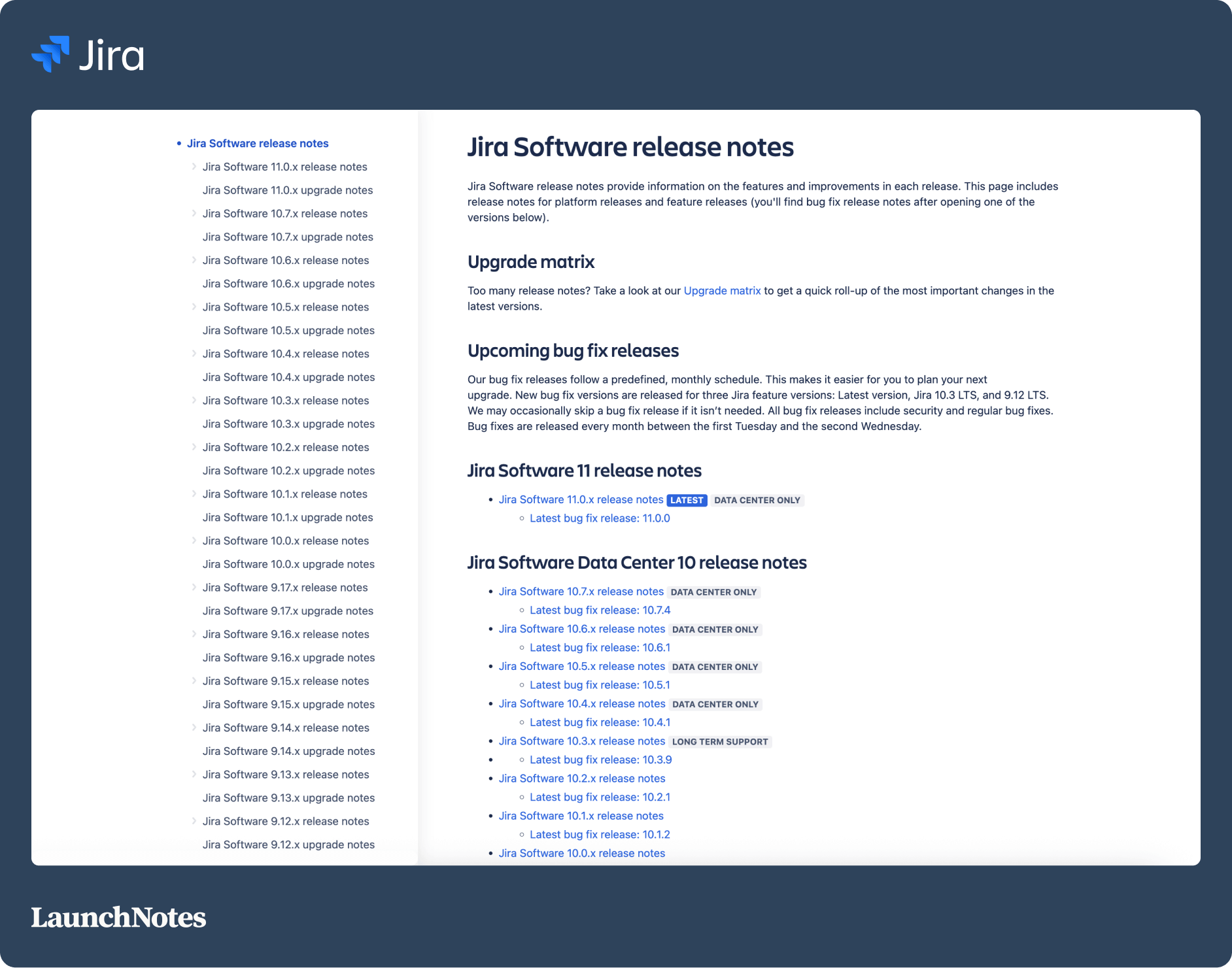Open Jira Software 10.2.x release notes content link
Image resolution: width=1232 pixels, height=968 pixels.
(582, 778)
